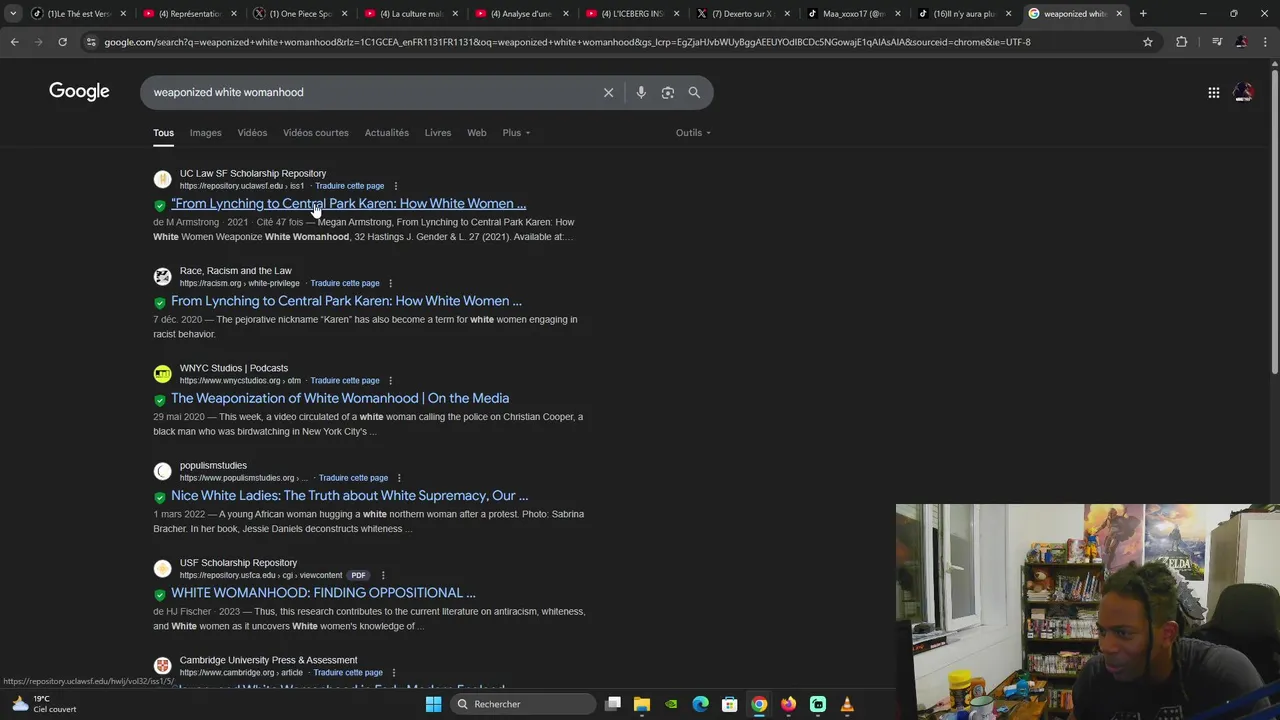Translate the populismstudies result page
The image size is (1280, 720).
point(353,478)
